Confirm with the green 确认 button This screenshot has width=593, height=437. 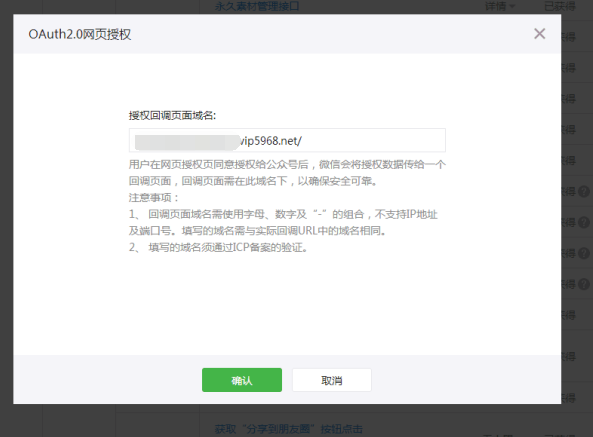click(242, 380)
